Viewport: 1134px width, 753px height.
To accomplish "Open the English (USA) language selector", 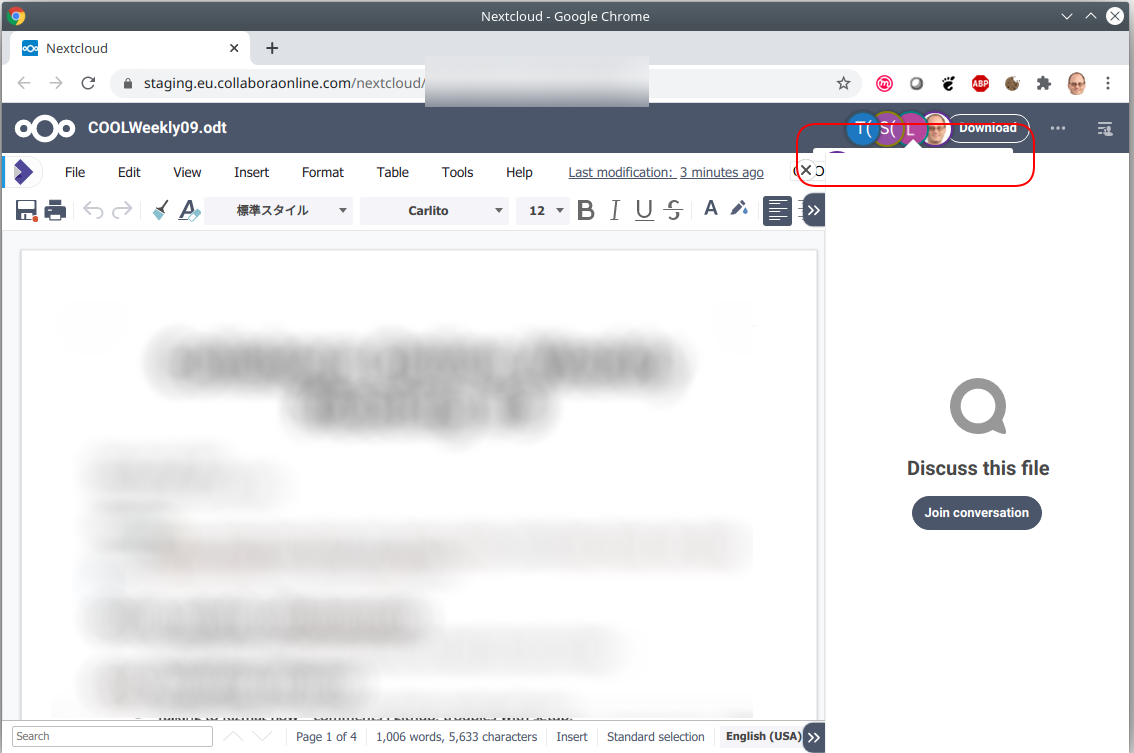I will pos(763,736).
